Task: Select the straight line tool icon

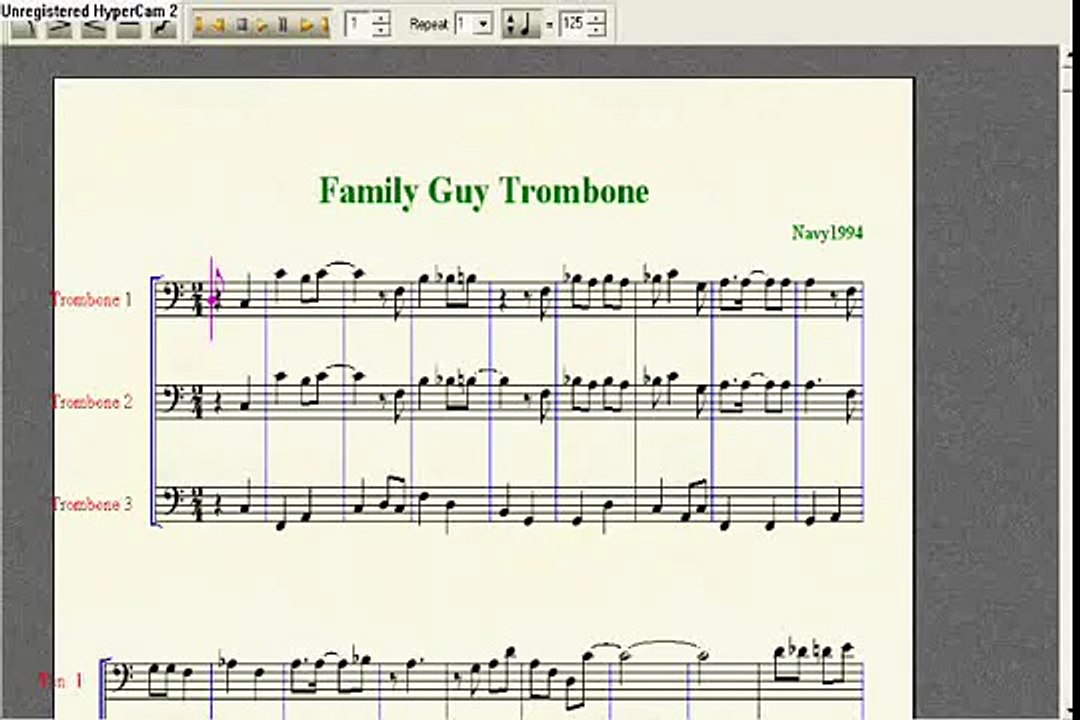Action: pyautogui.click(x=128, y=28)
